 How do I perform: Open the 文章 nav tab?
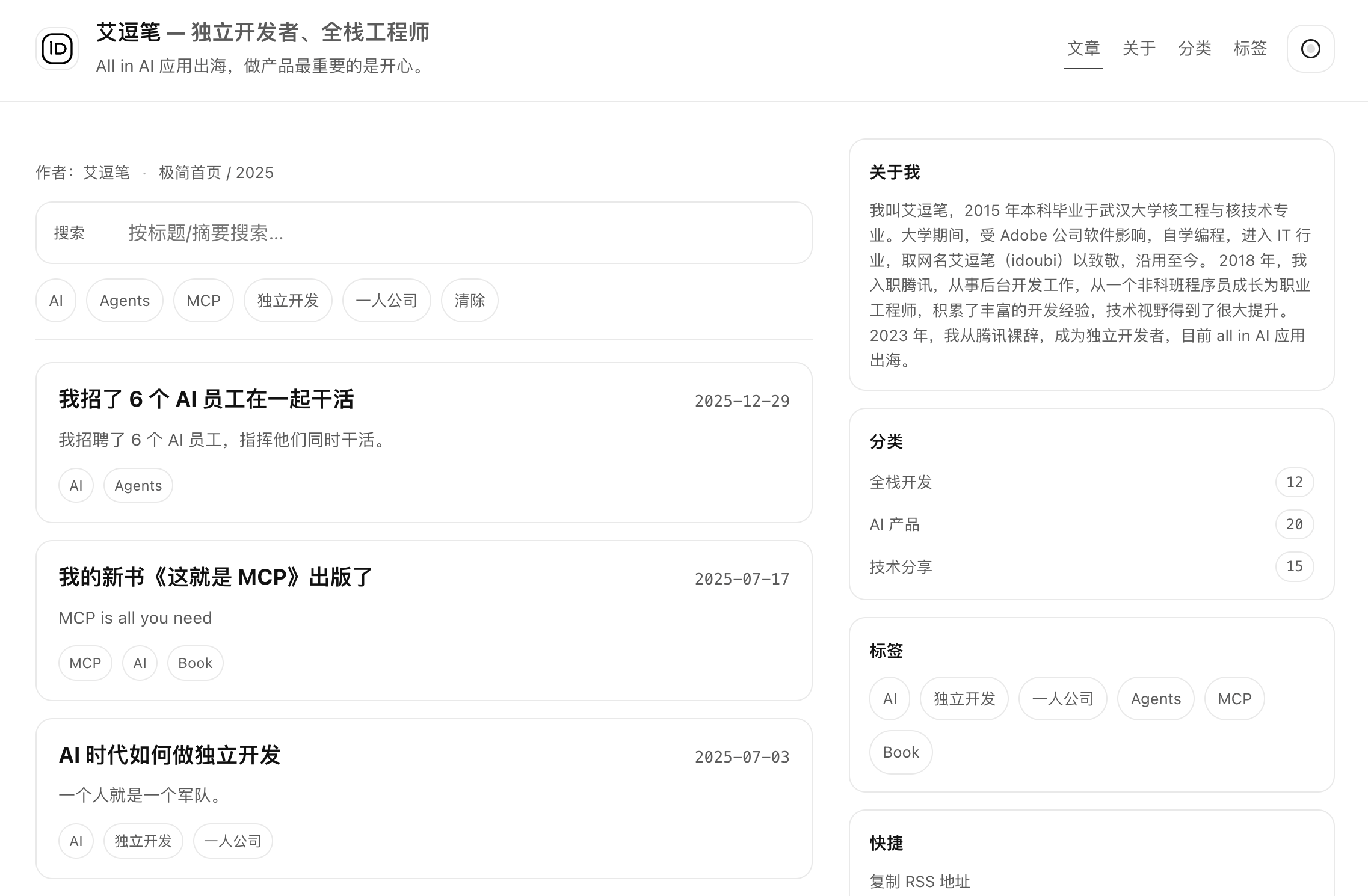click(1083, 49)
